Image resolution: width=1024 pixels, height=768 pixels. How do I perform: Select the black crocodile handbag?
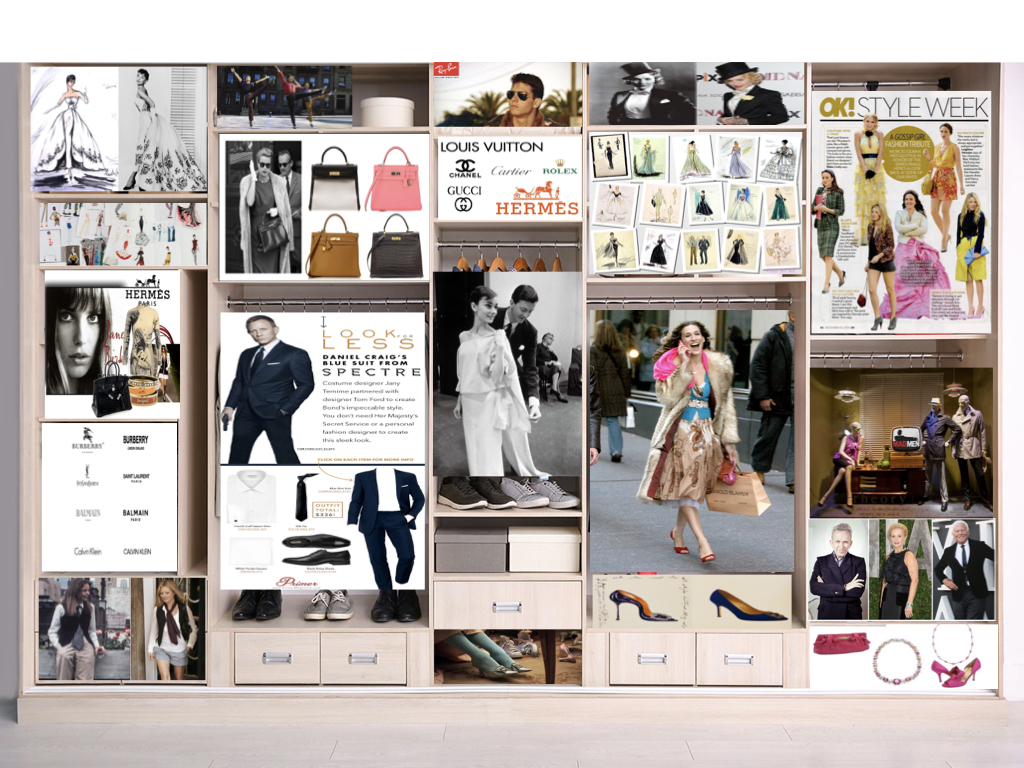(x=394, y=246)
